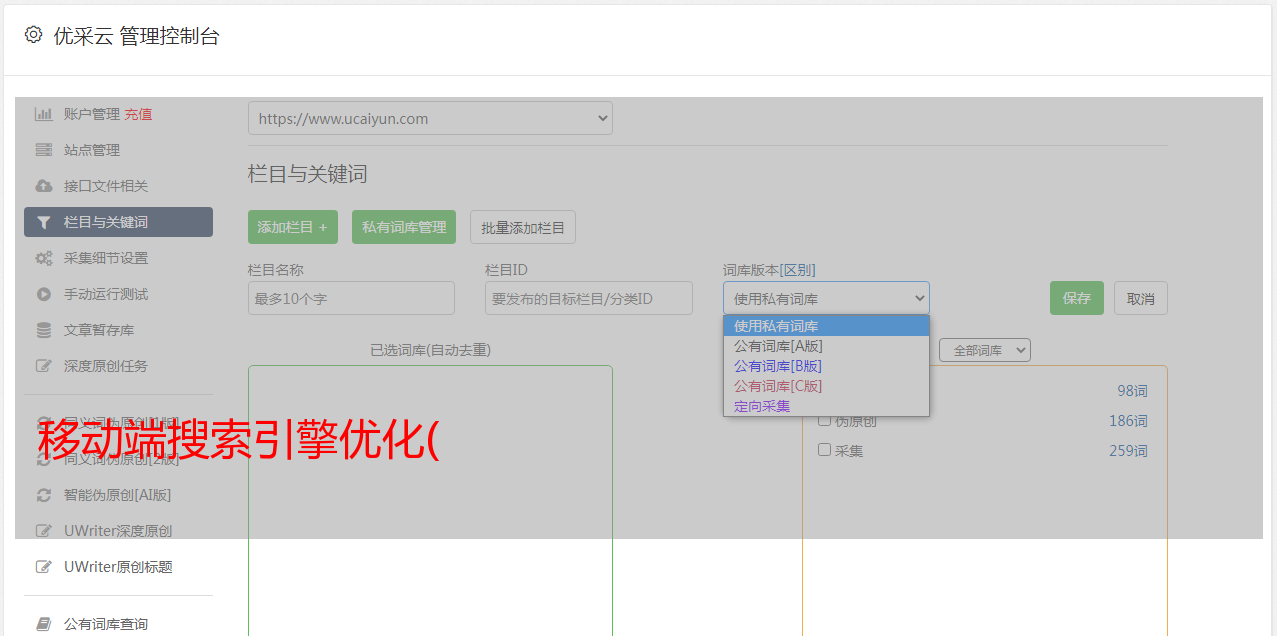Image resolution: width=1277 pixels, height=636 pixels.
Task: Focus the 栏目ID input field
Action: point(589,298)
